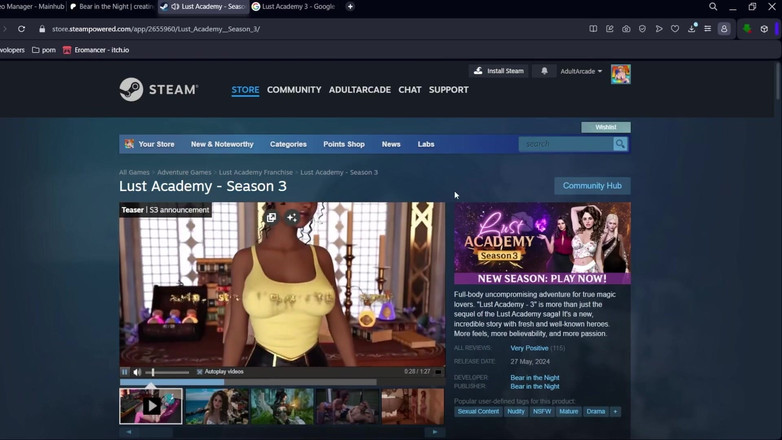Pause the teaser video
Viewport: 782px width, 440px height.
point(125,372)
